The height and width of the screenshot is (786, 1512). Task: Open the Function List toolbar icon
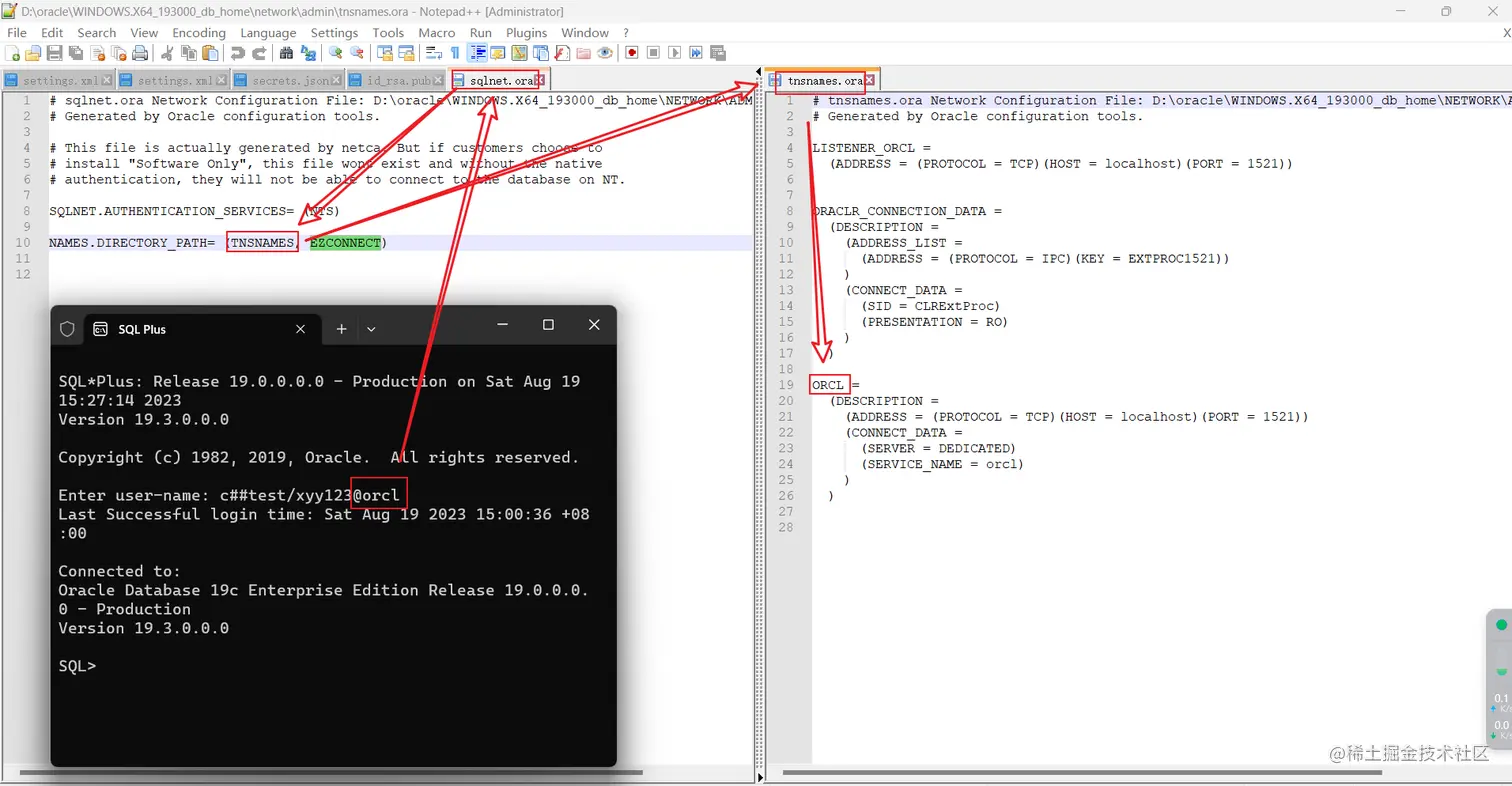pos(562,53)
